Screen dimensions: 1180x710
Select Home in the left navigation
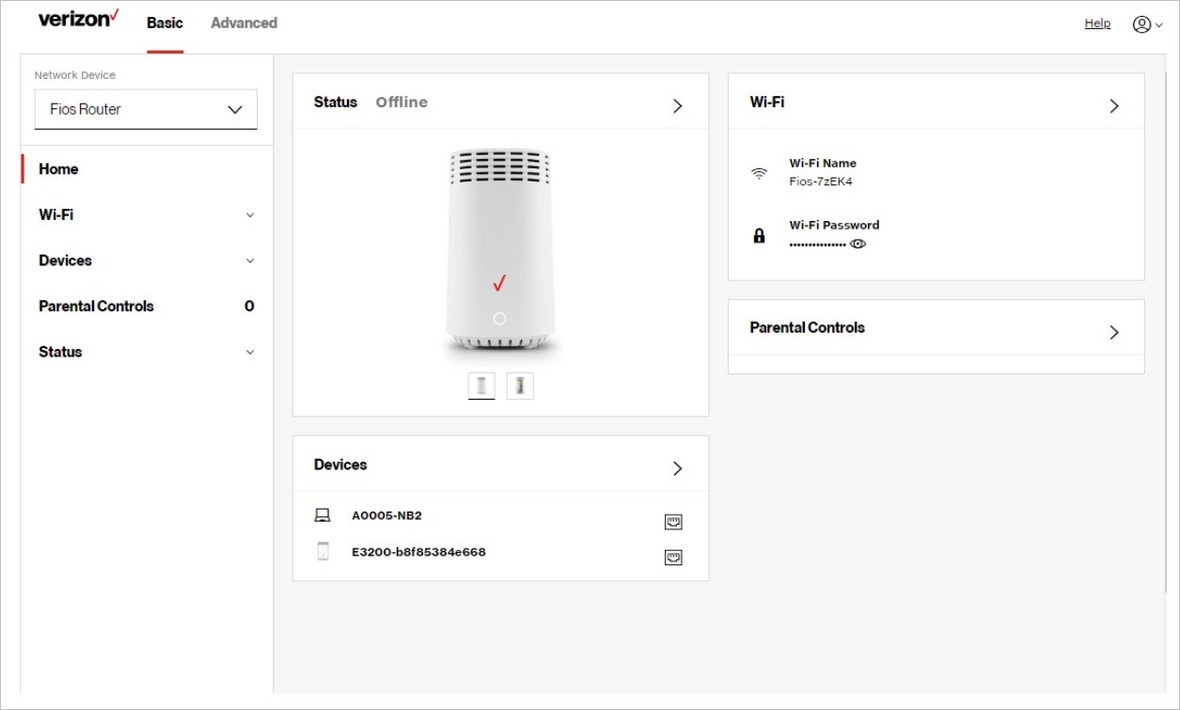click(x=58, y=169)
